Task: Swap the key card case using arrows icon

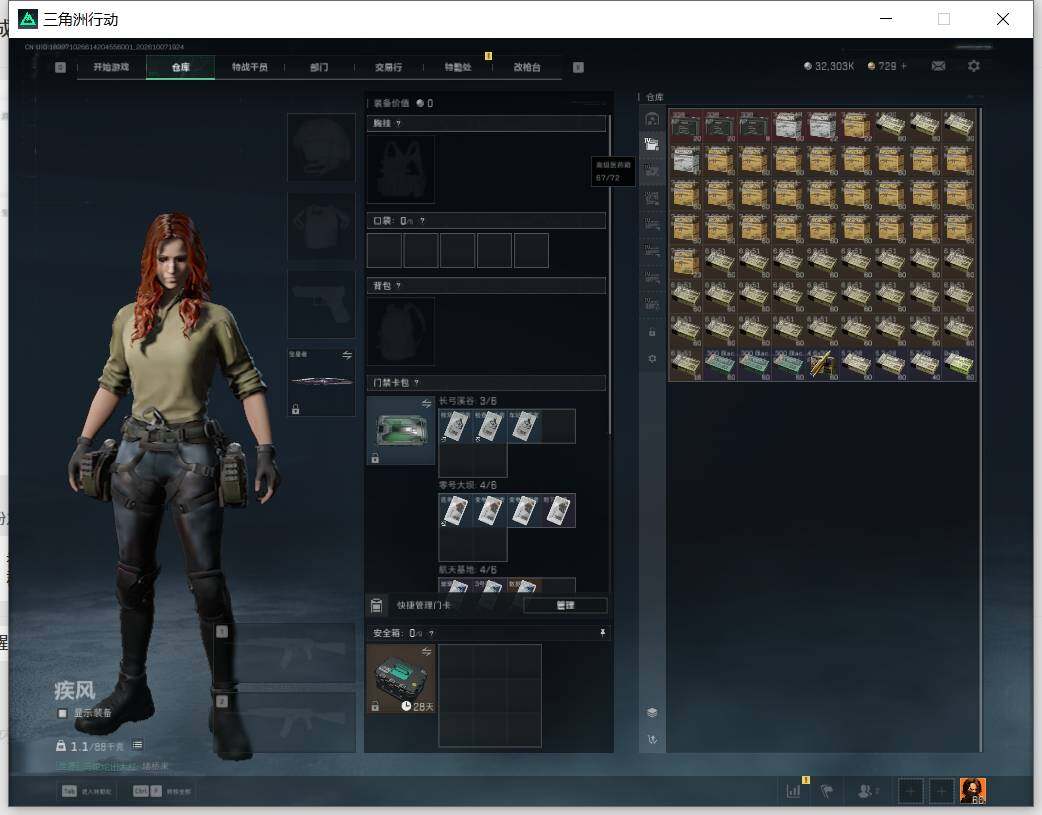Action: (427, 404)
